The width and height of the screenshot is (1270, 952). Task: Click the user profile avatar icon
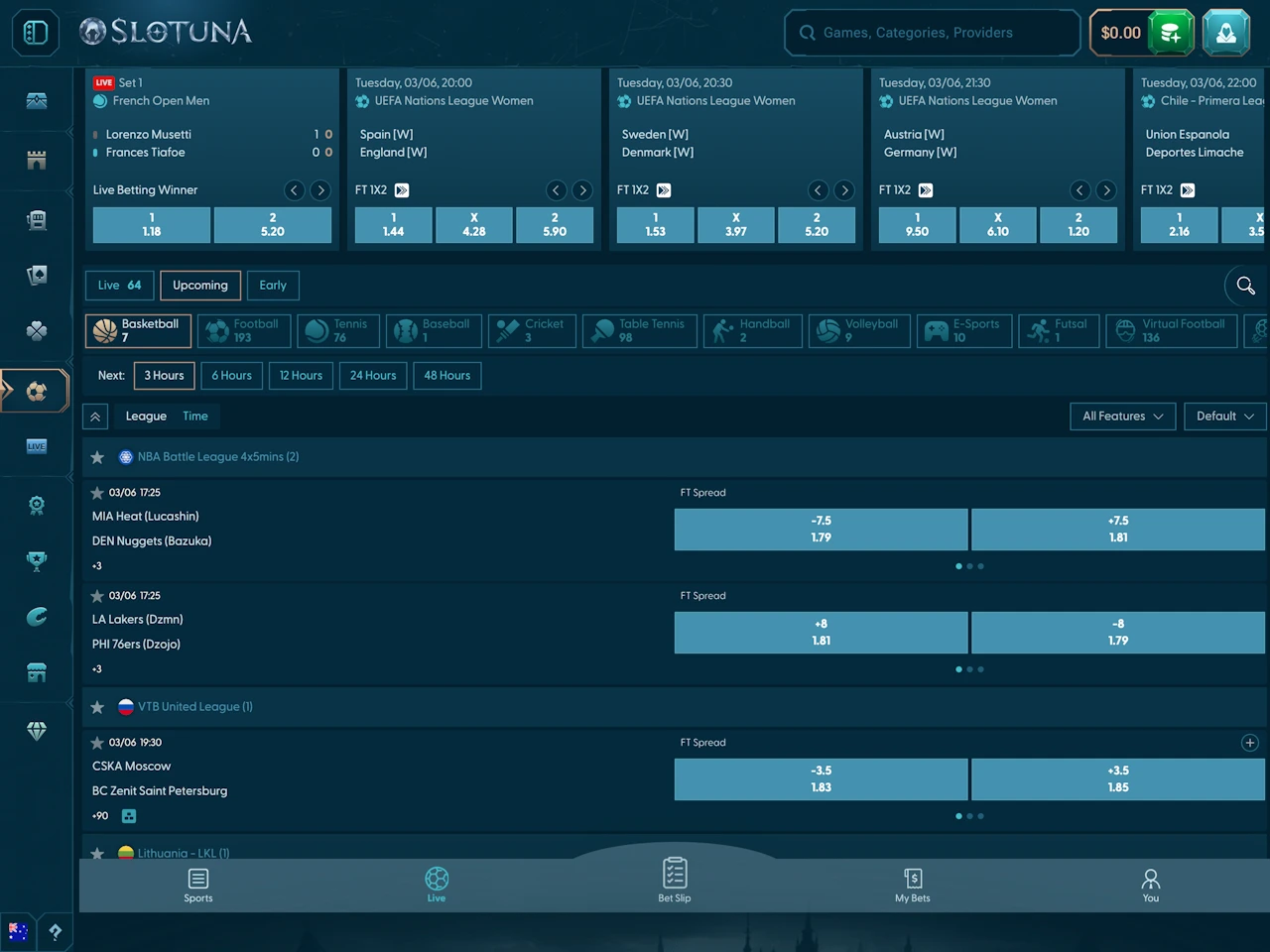[1226, 33]
